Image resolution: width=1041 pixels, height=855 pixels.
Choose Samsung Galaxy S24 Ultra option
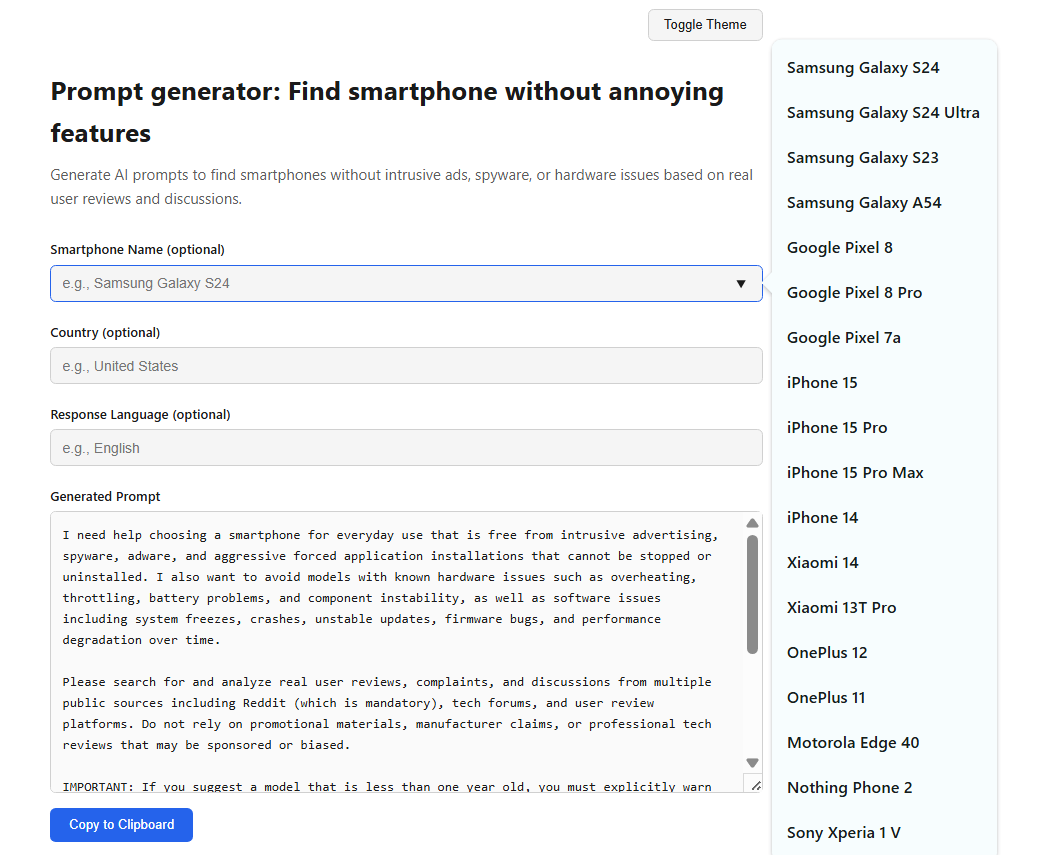(x=883, y=113)
